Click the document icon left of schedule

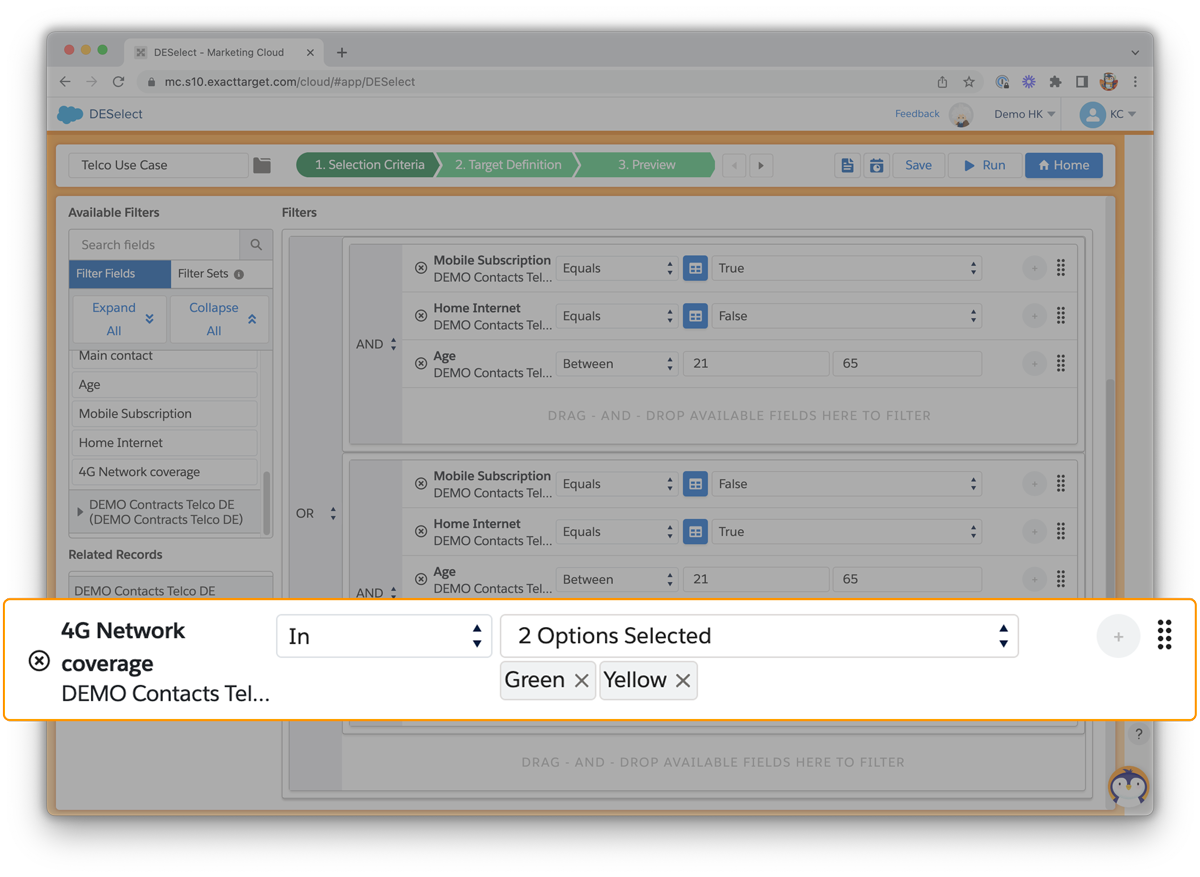pyautogui.click(x=847, y=165)
